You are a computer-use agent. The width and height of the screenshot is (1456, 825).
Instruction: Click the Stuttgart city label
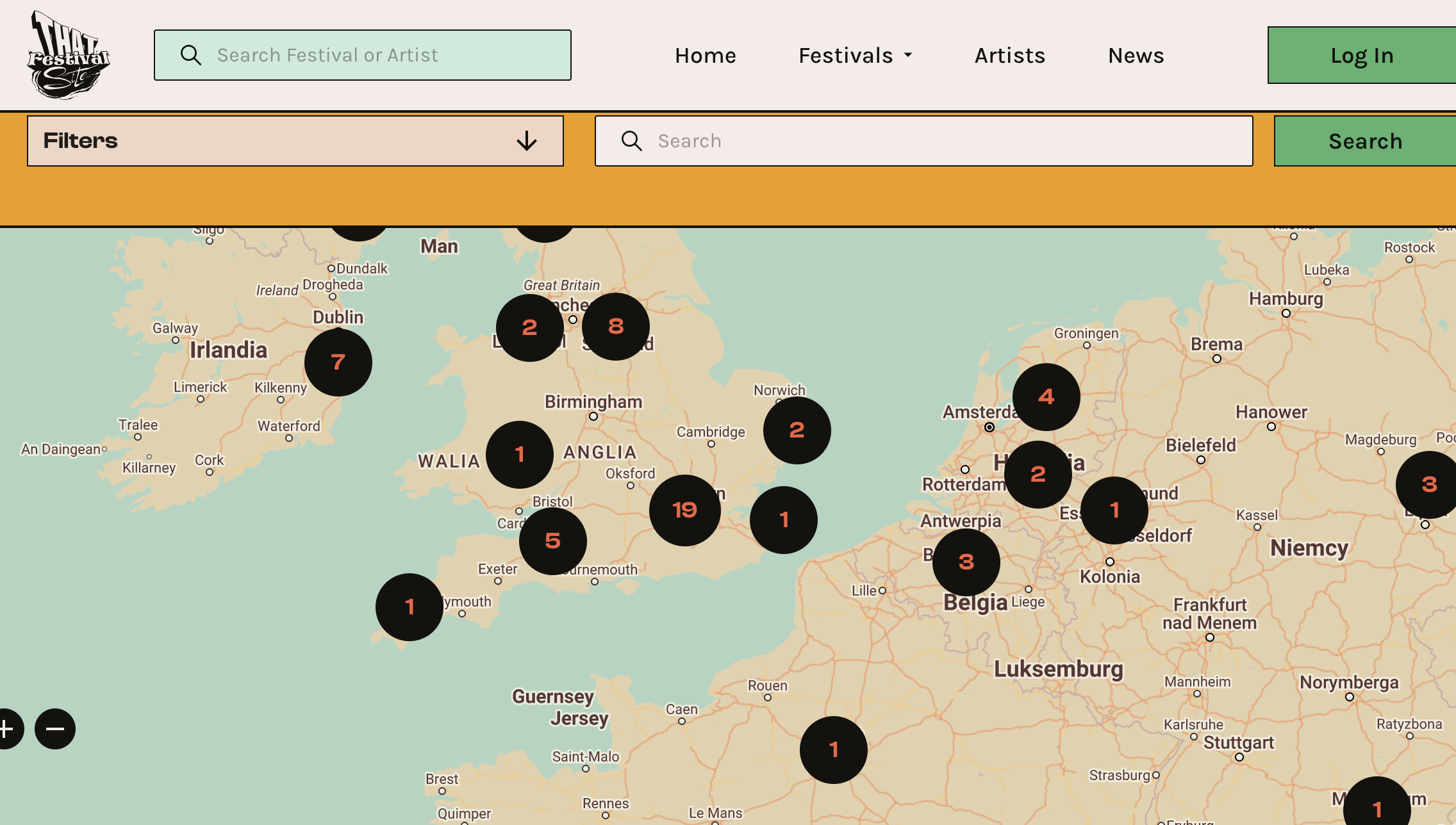(1239, 743)
